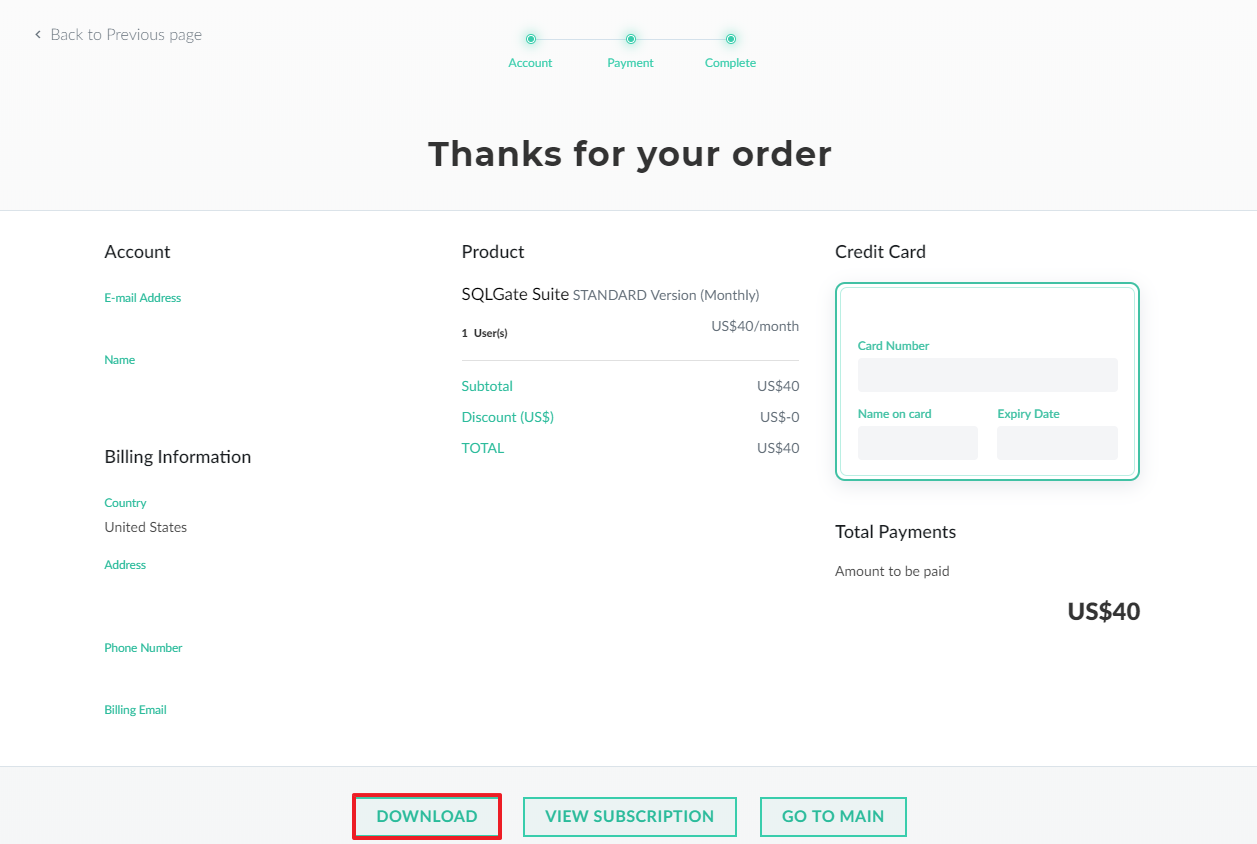Click the GO TO MAIN button
The height and width of the screenshot is (844, 1257).
[x=833, y=816]
